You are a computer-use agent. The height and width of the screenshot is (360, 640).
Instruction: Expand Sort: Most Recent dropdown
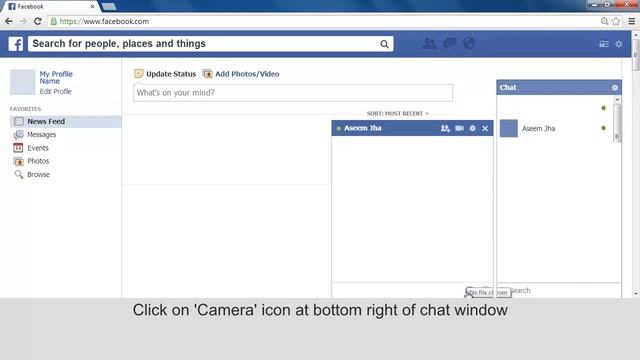pos(398,113)
